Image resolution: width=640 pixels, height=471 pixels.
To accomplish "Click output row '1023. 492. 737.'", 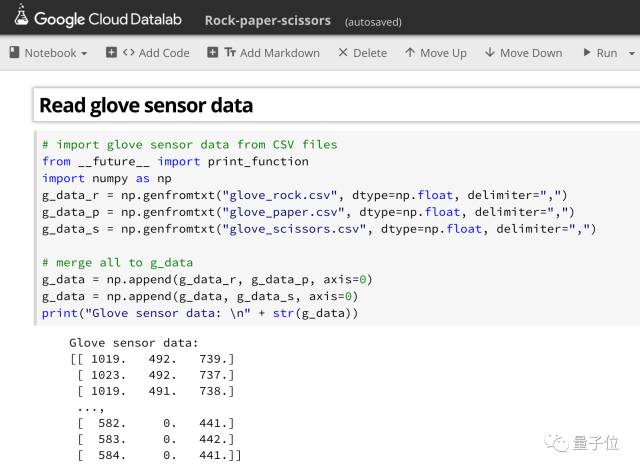I will click(x=156, y=375).
